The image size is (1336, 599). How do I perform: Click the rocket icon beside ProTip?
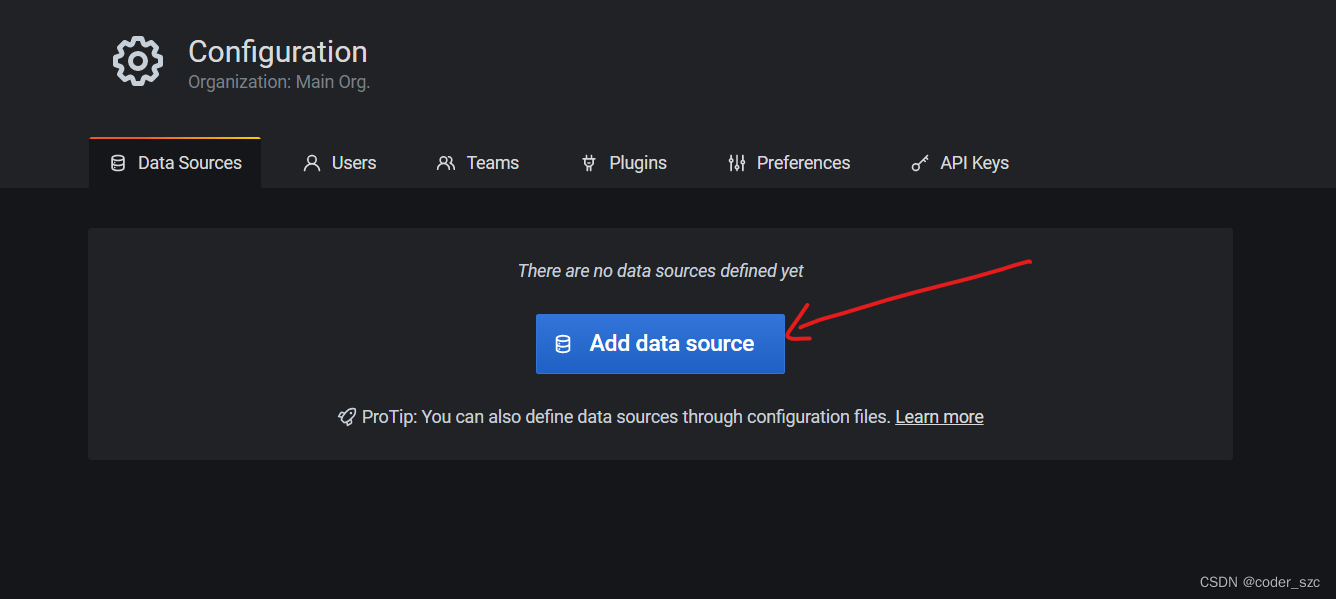[x=346, y=417]
